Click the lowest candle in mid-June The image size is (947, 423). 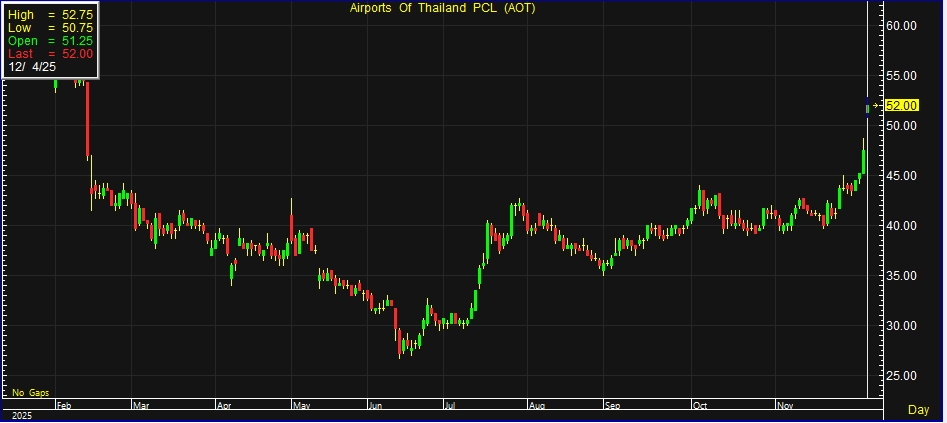400,345
